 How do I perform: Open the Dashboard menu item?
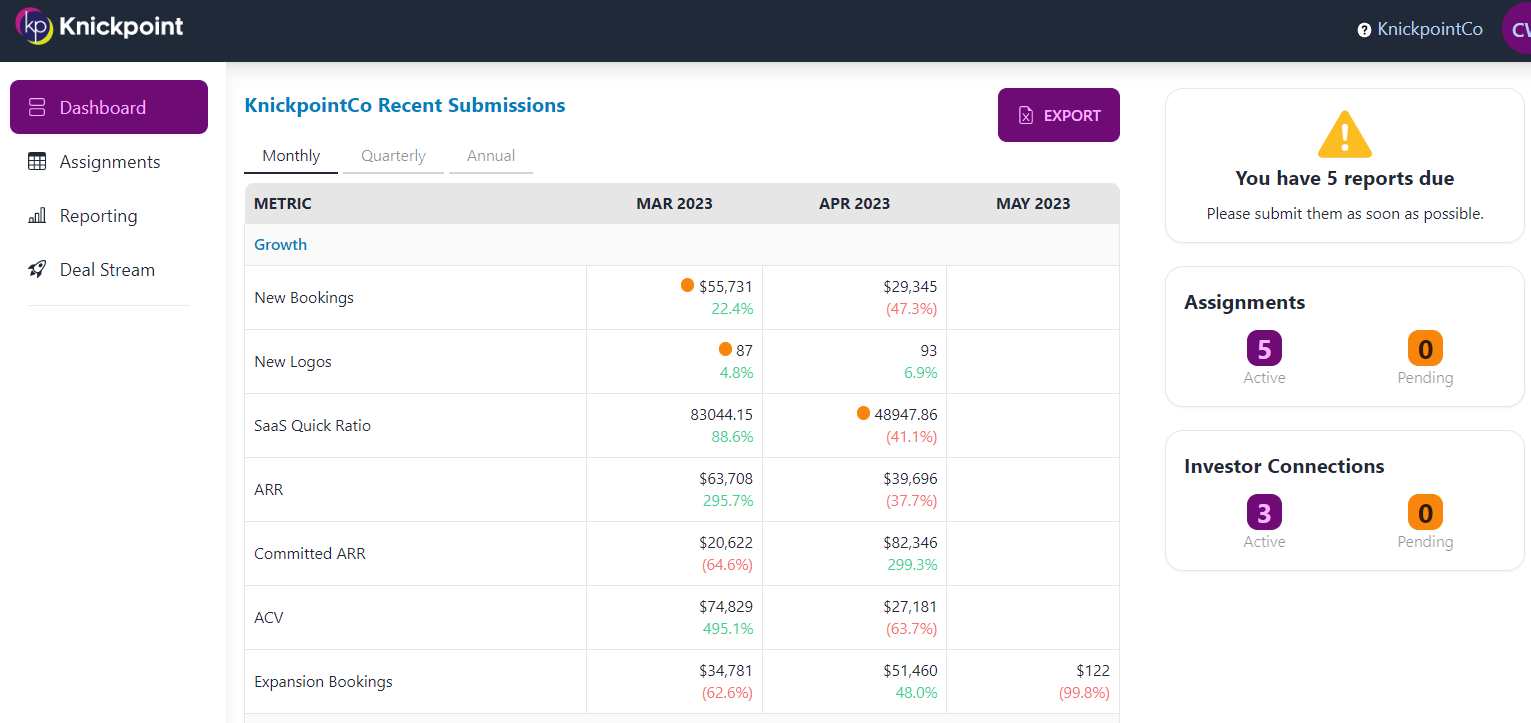click(x=109, y=107)
